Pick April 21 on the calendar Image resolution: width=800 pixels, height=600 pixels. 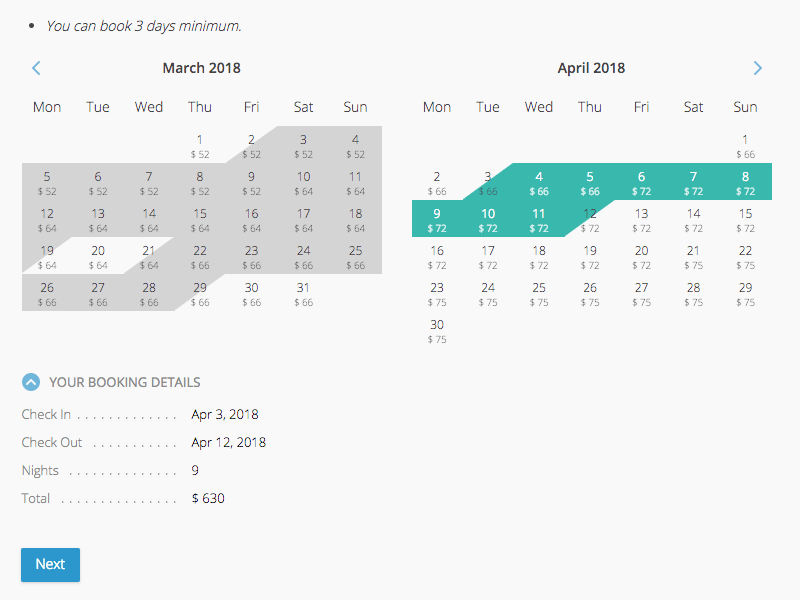tap(693, 257)
